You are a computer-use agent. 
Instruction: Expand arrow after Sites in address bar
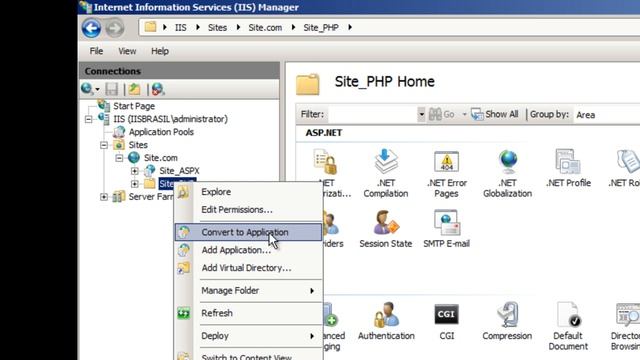pyautogui.click(x=238, y=27)
